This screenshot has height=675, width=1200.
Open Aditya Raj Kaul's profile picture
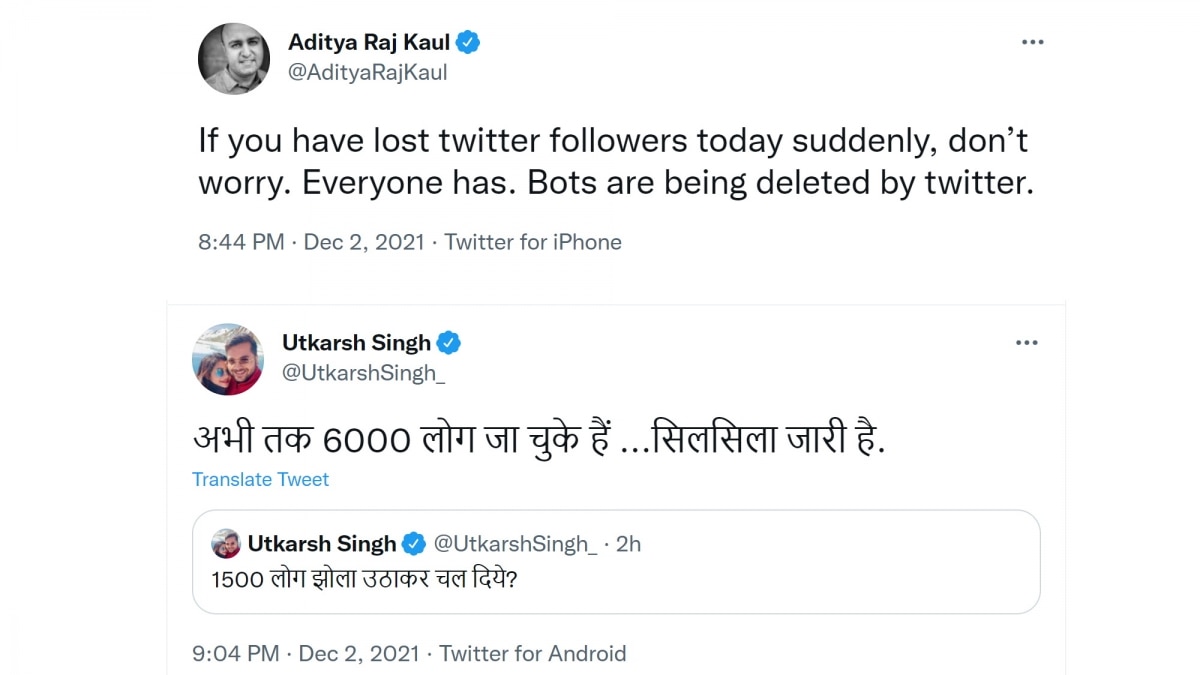tap(234, 58)
